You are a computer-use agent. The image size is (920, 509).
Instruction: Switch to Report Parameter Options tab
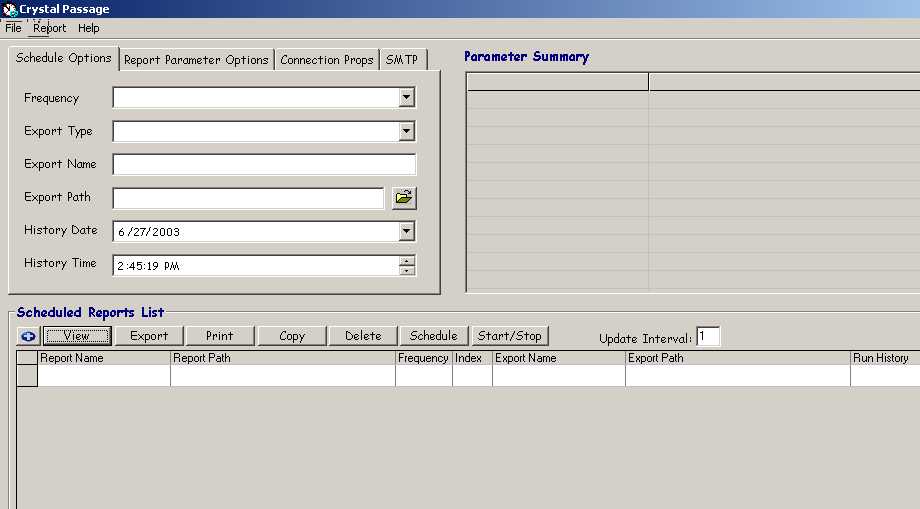pos(196,60)
